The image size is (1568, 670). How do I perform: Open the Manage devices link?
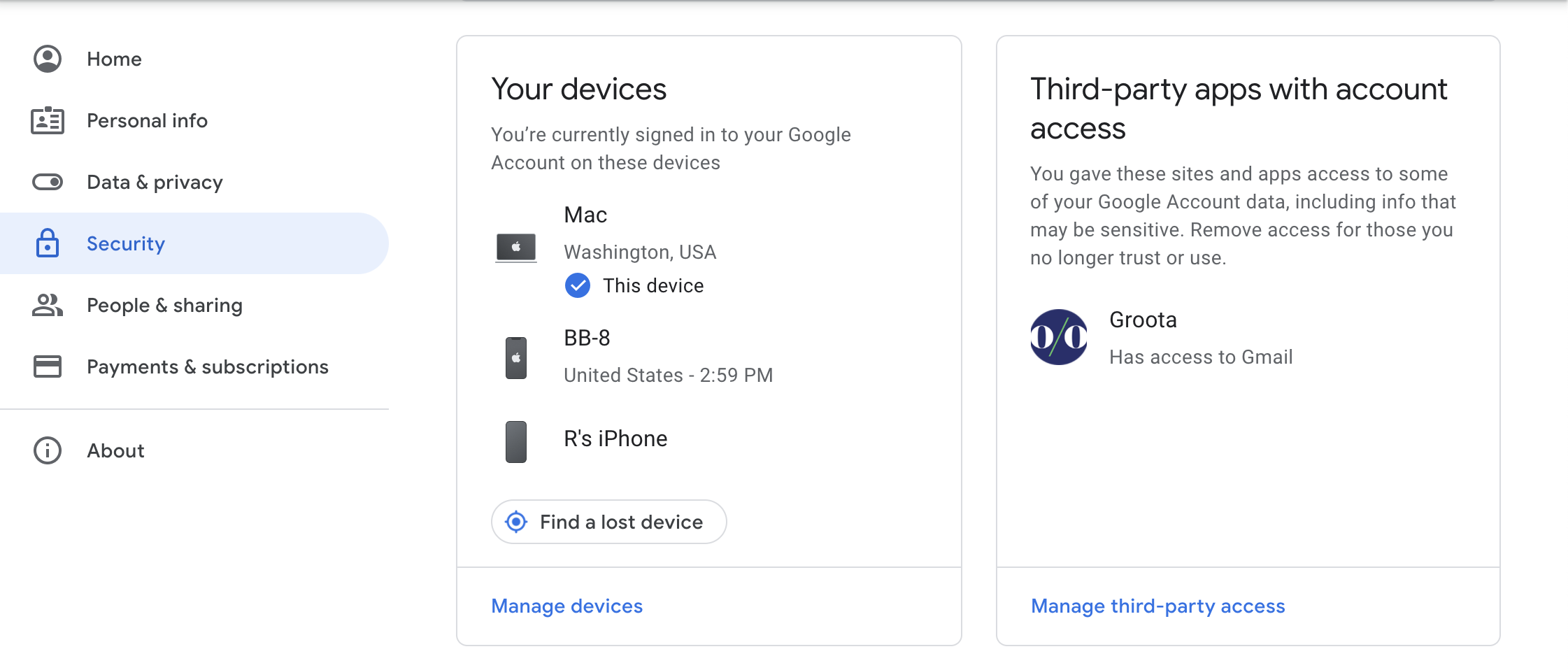(x=566, y=606)
